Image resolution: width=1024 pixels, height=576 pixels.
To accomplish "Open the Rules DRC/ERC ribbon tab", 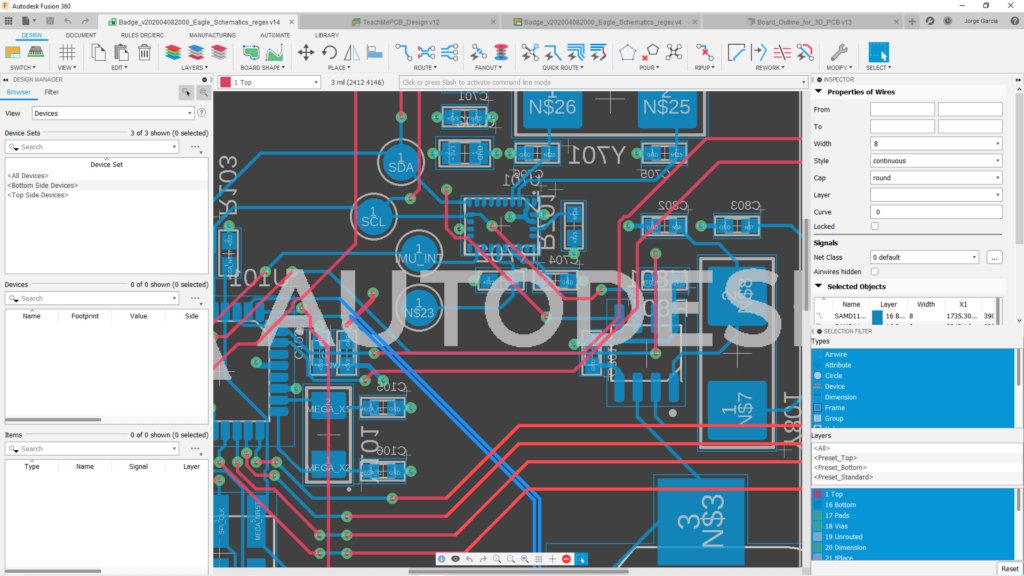I will pyautogui.click(x=142, y=35).
